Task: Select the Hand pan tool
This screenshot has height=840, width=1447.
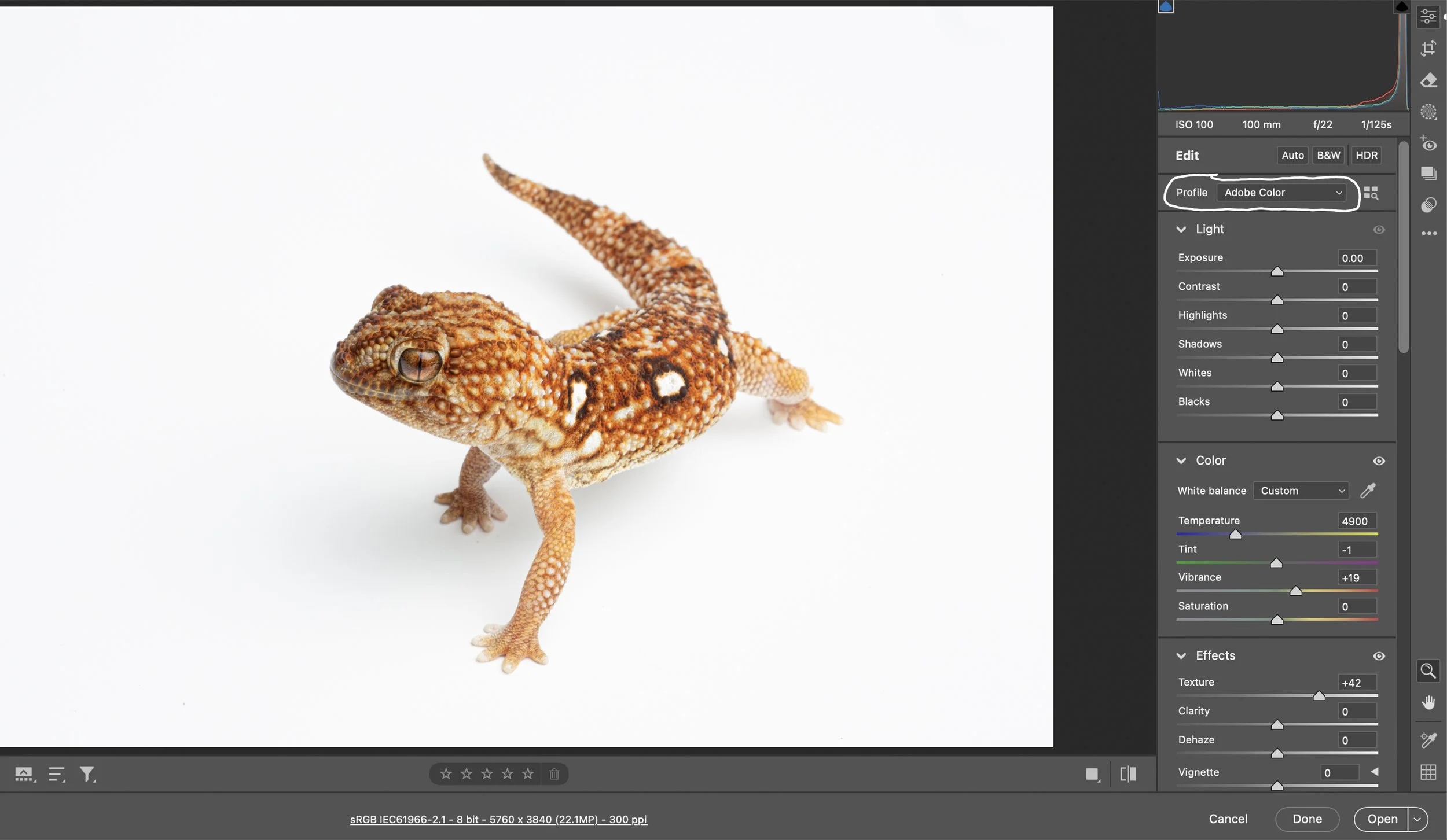Action: click(1428, 702)
